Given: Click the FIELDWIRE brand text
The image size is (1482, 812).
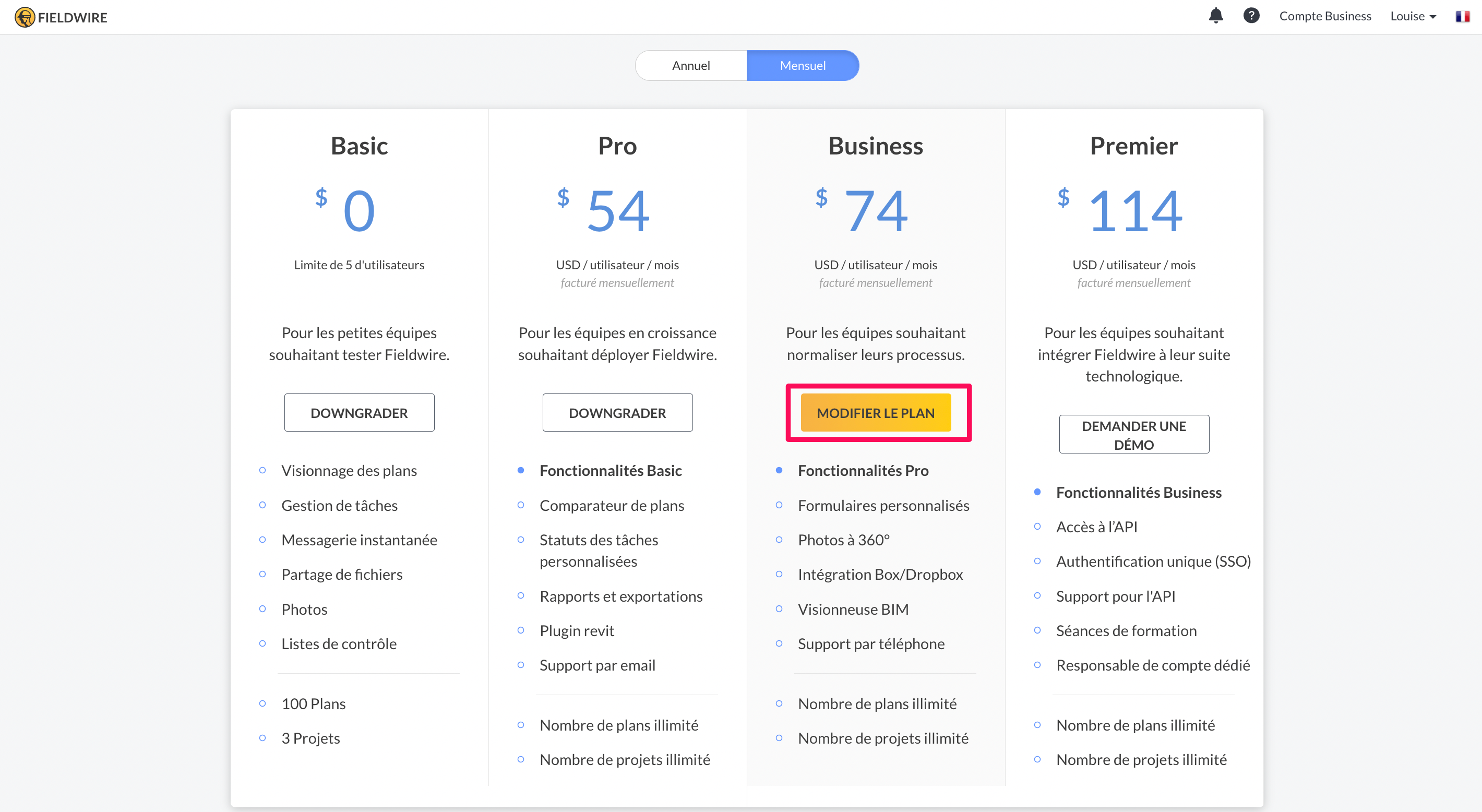Looking at the screenshot, I should pyautogui.click(x=73, y=17).
